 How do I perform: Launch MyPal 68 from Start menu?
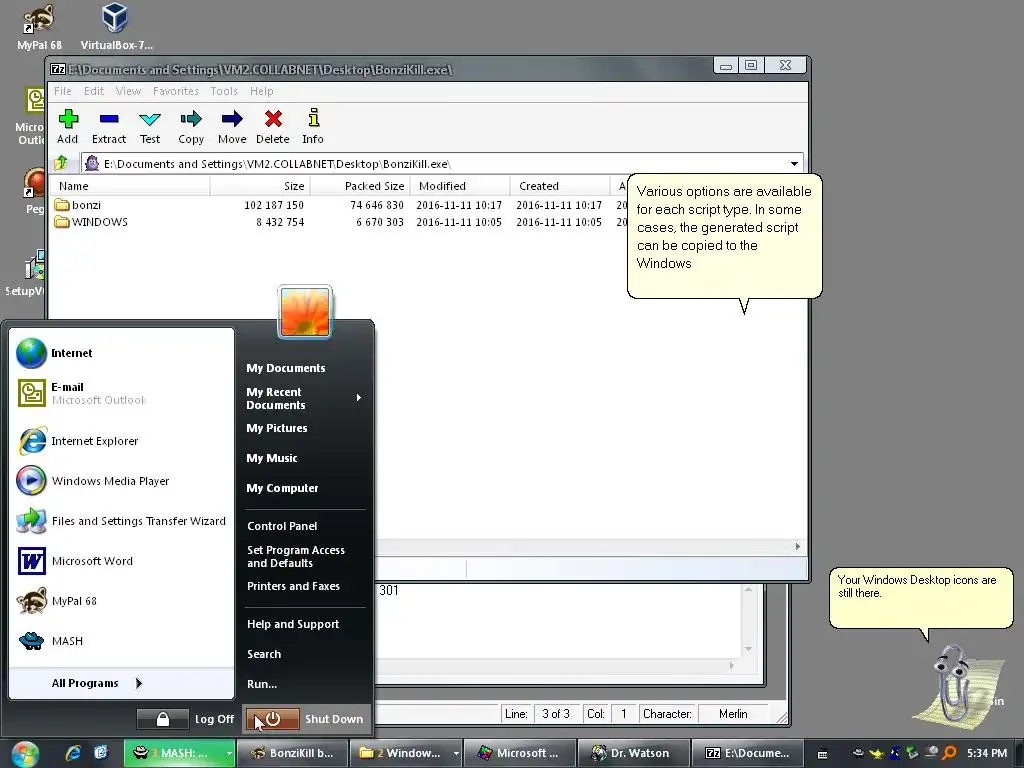click(x=121, y=601)
